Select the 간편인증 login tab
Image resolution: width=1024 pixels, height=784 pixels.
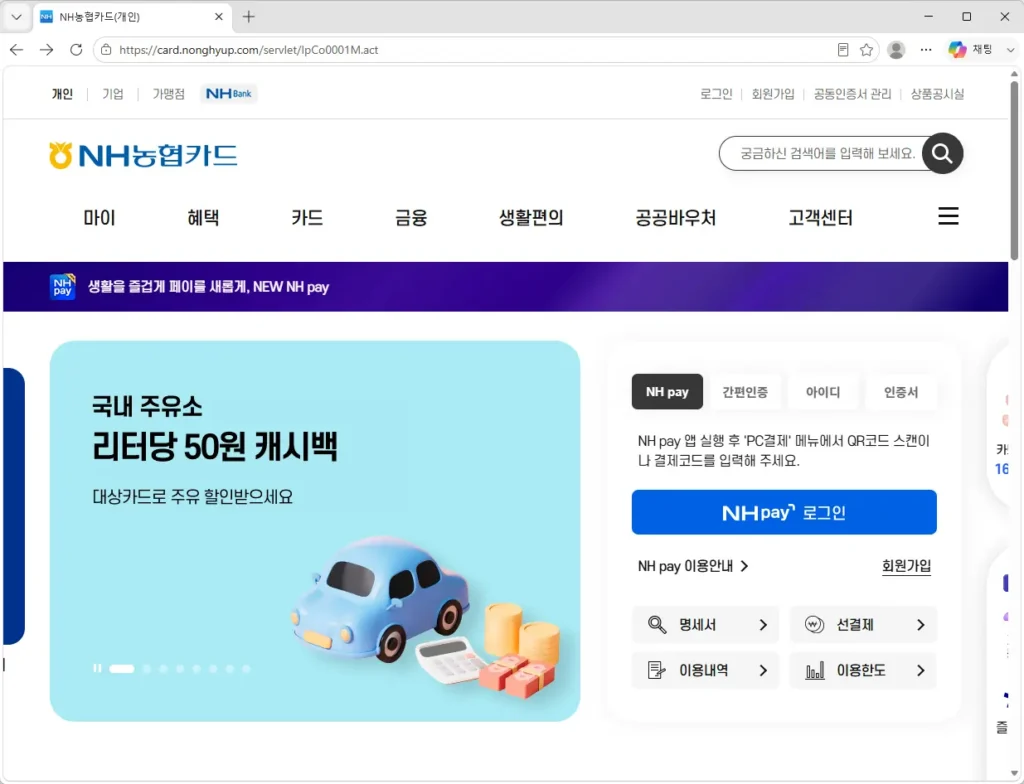[745, 392]
